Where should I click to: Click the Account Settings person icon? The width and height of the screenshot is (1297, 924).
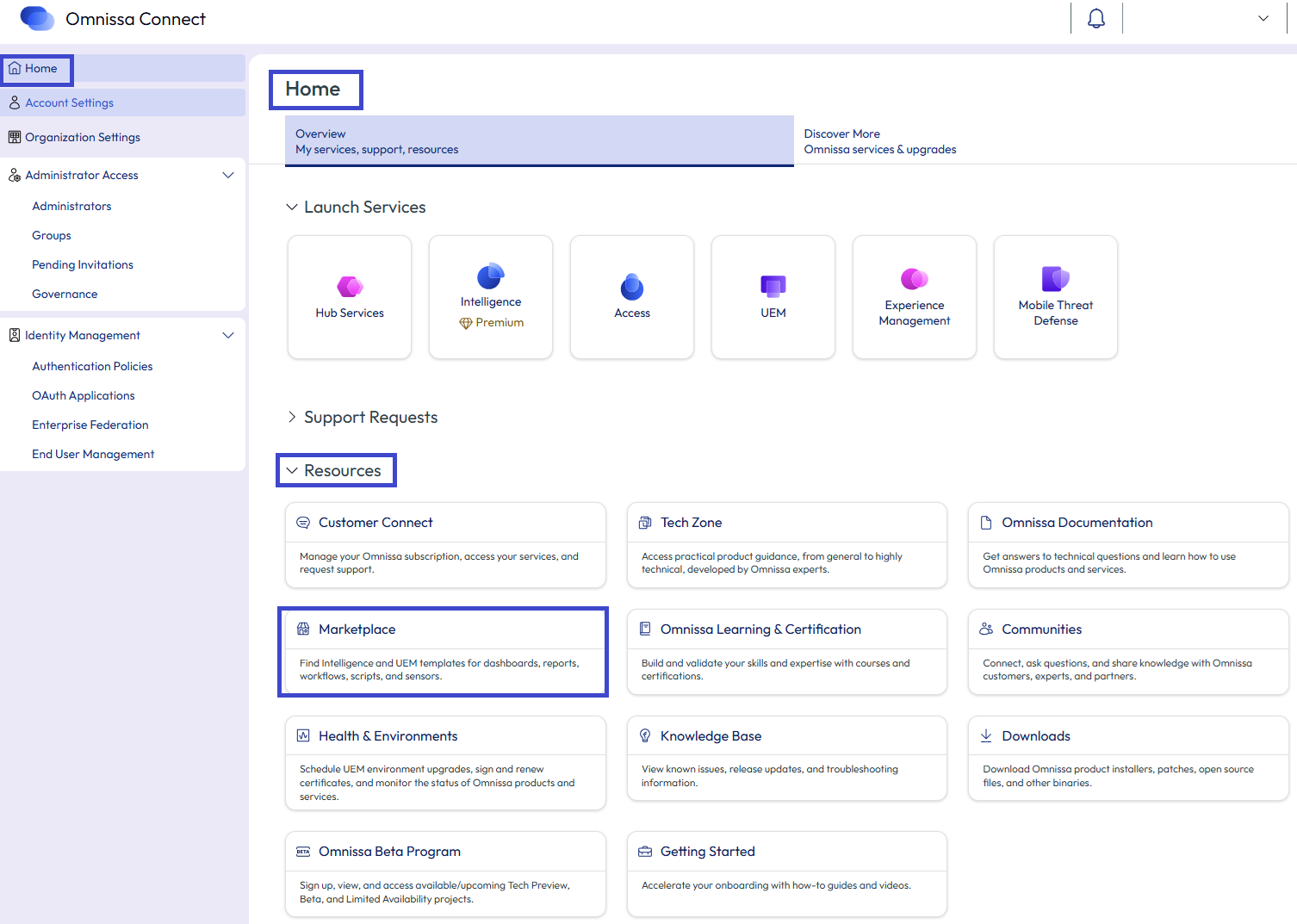point(15,102)
